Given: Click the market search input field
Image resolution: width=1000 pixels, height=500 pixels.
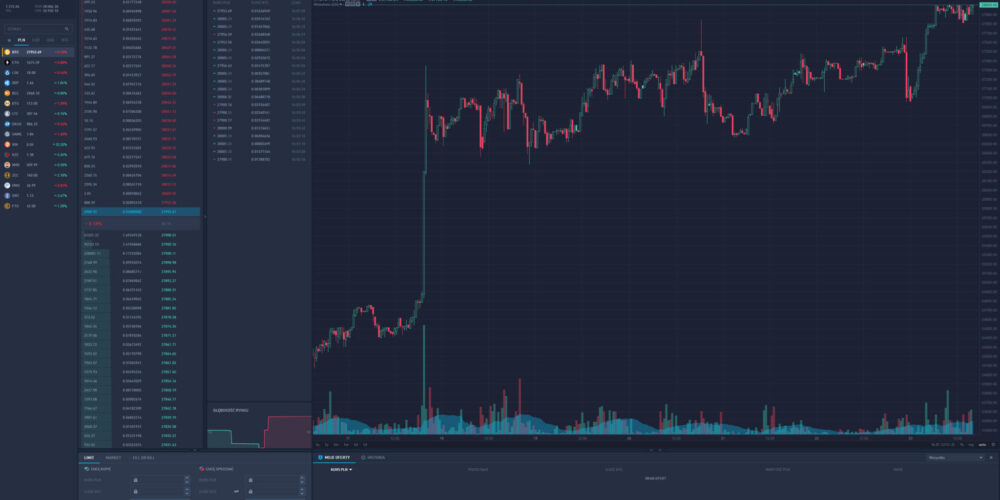Looking at the screenshot, I should pos(35,29).
